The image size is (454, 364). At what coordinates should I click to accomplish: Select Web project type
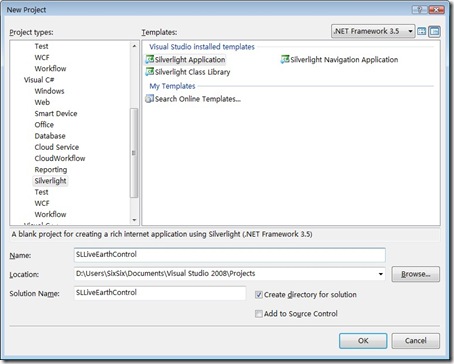click(42, 102)
